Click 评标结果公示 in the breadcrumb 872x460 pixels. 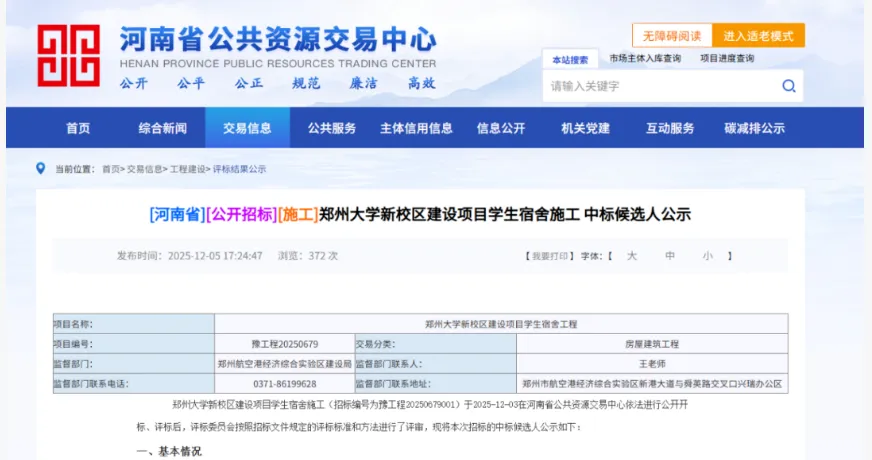pyautogui.click(x=240, y=169)
